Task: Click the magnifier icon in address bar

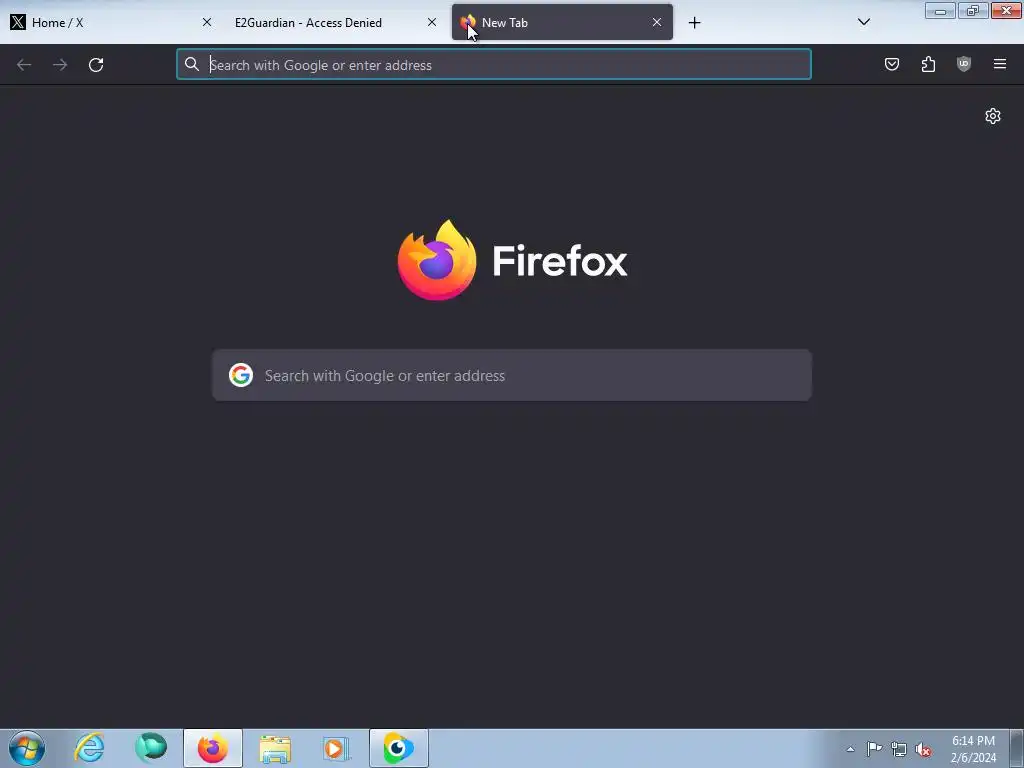Action: click(x=191, y=64)
